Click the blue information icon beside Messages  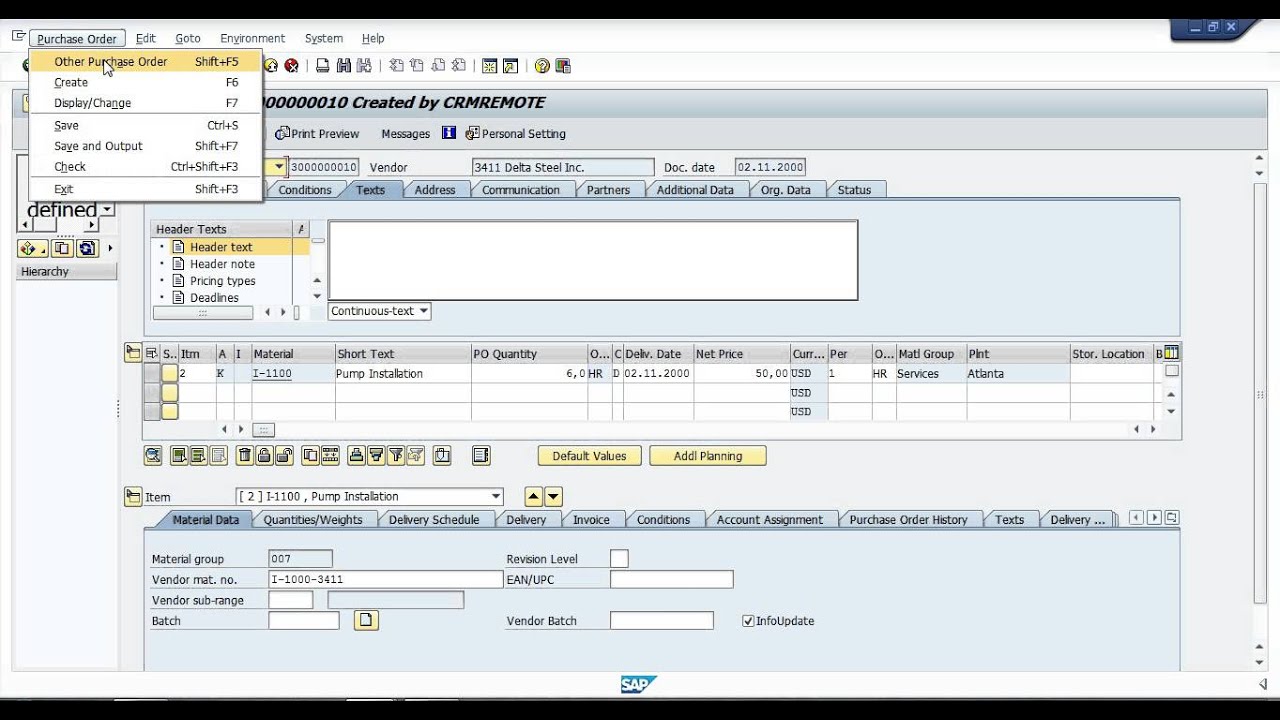(x=449, y=133)
